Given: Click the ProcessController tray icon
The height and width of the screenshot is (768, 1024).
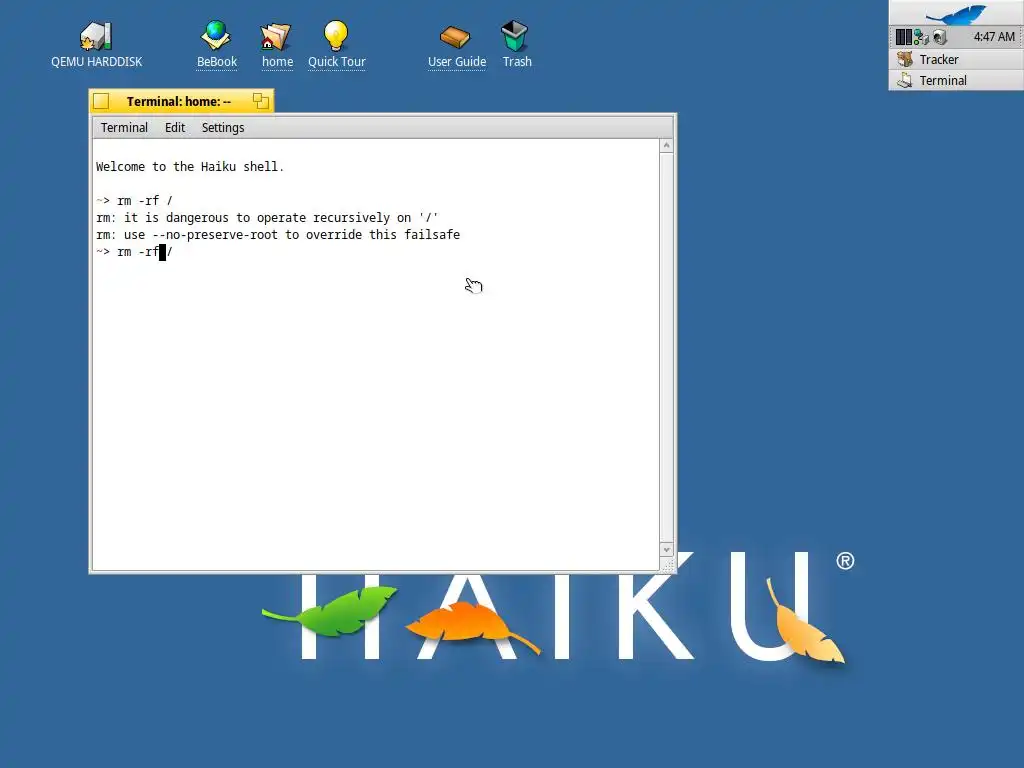Looking at the screenshot, I should pyautogui.click(x=904, y=37).
